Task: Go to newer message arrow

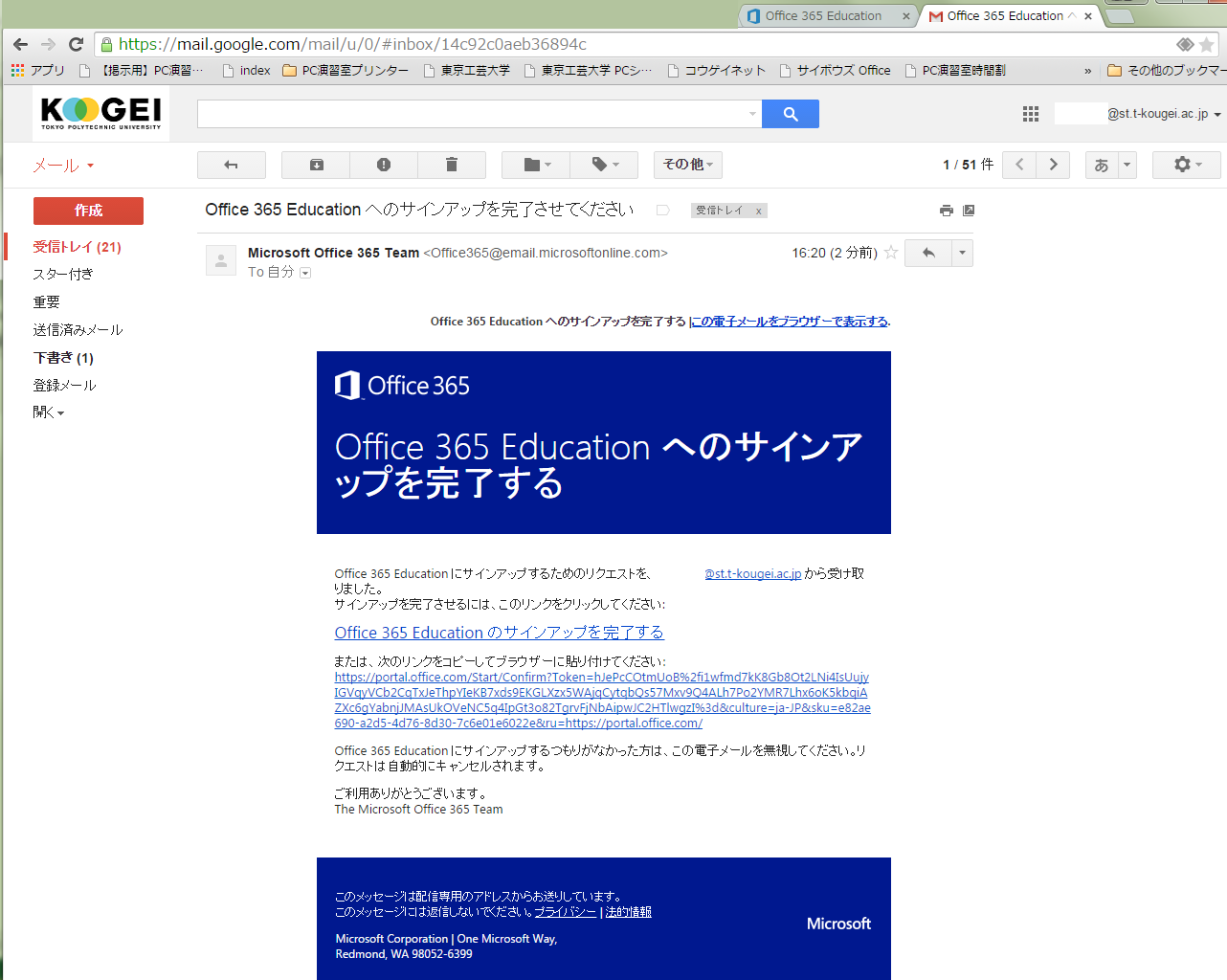Action: (x=1019, y=165)
